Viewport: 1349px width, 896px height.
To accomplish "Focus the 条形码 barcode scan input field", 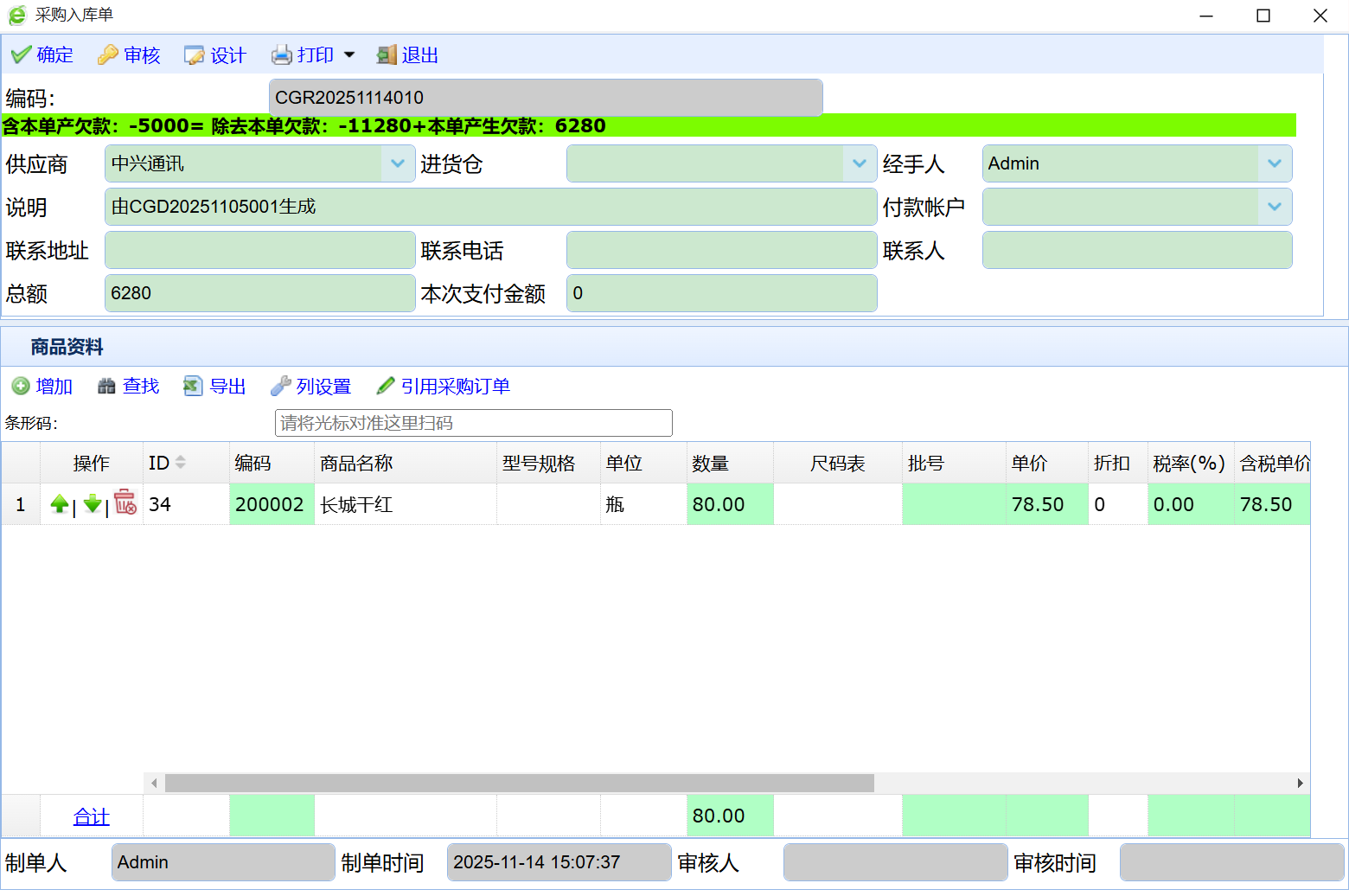I will [473, 423].
